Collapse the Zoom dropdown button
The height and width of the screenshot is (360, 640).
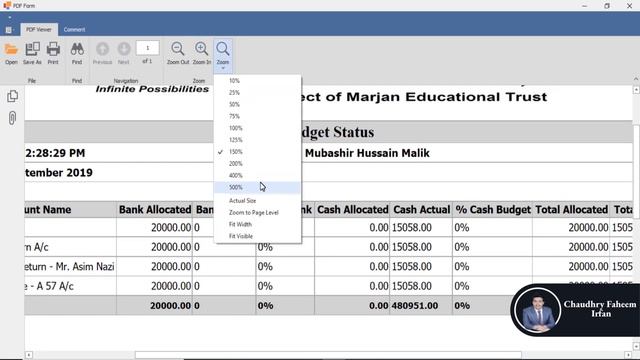223,56
